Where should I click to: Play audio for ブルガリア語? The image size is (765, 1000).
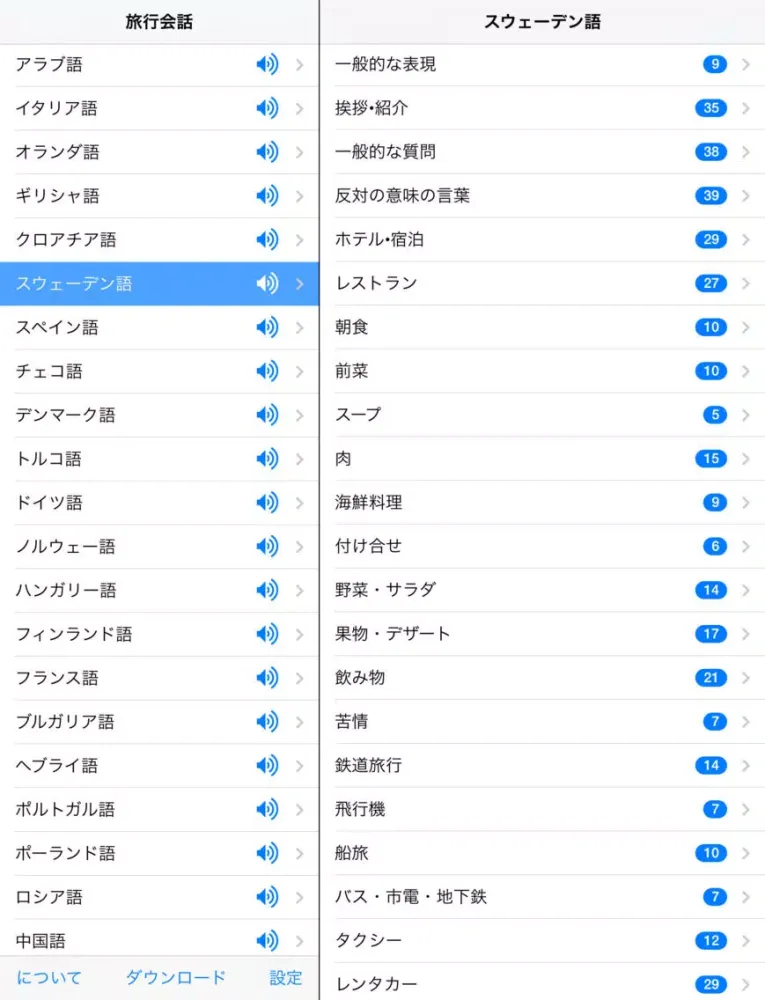pos(267,722)
